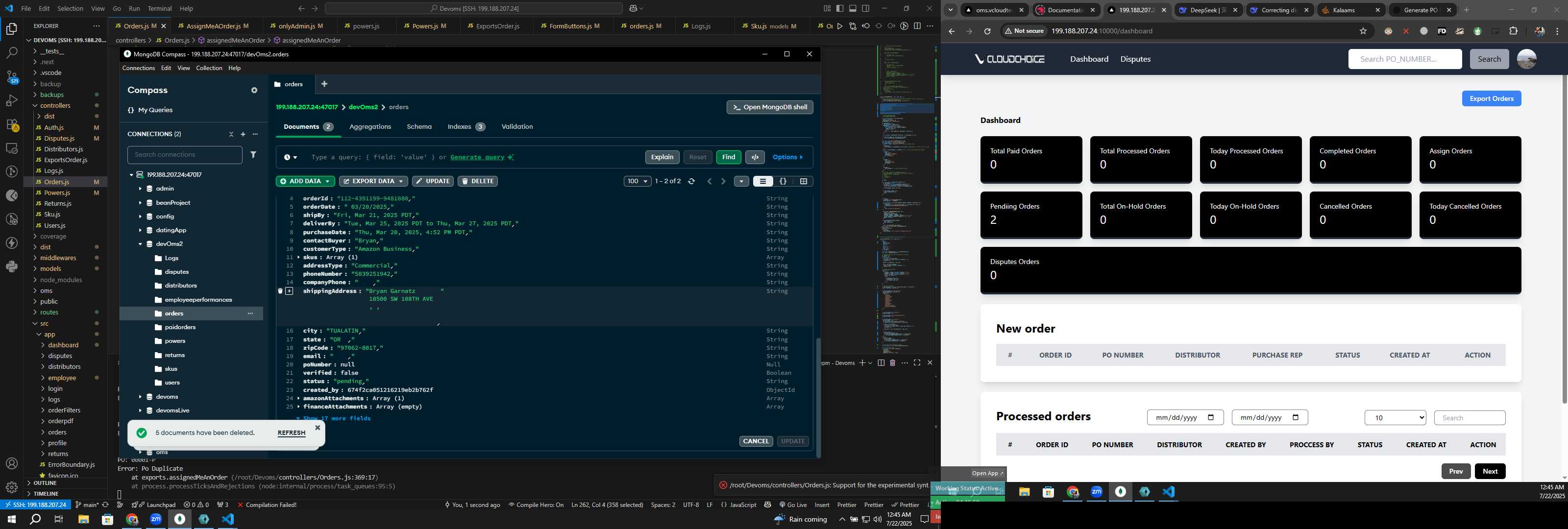Open Compass settings gear icon

254,90
